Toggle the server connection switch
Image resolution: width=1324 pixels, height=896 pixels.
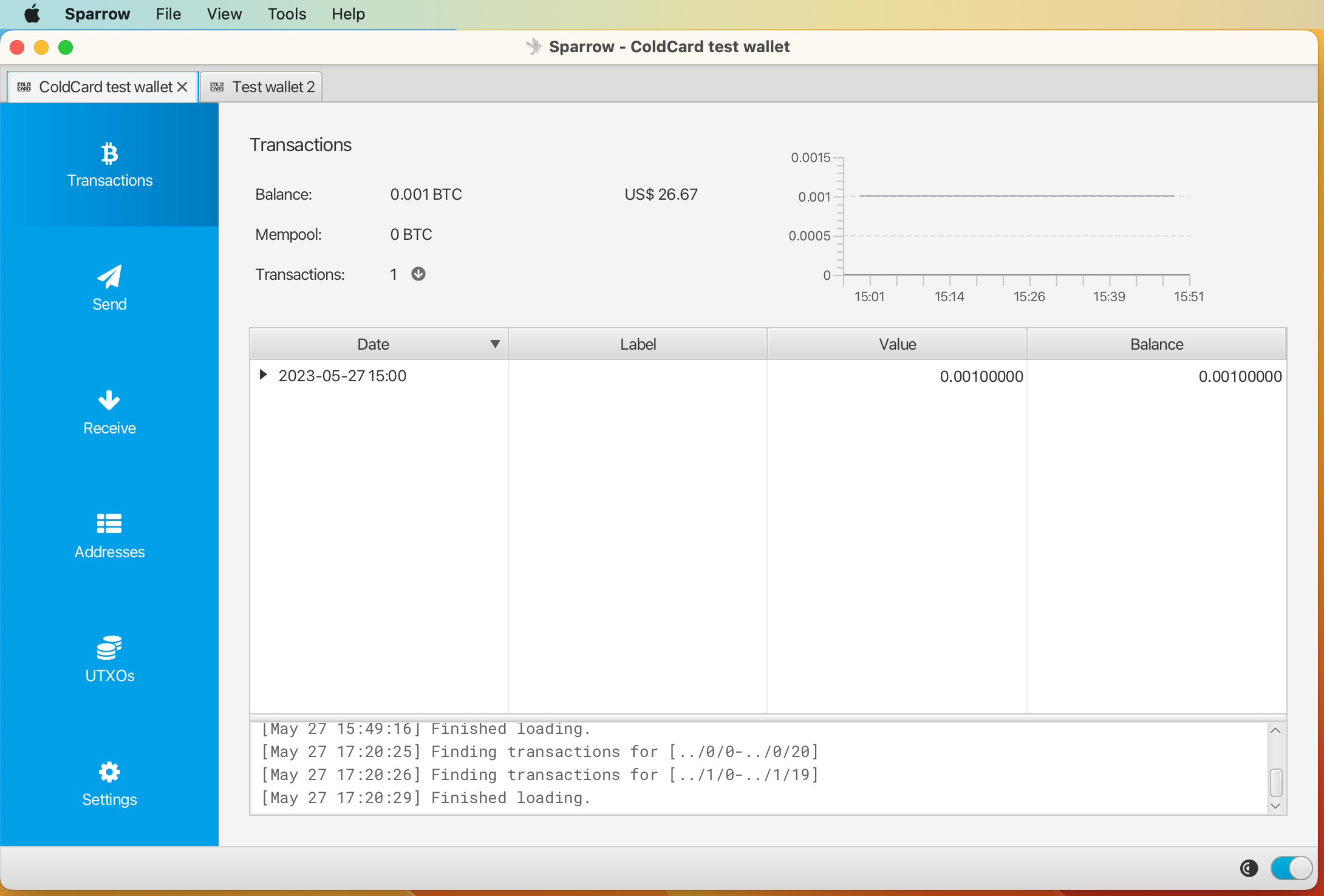point(1291,868)
